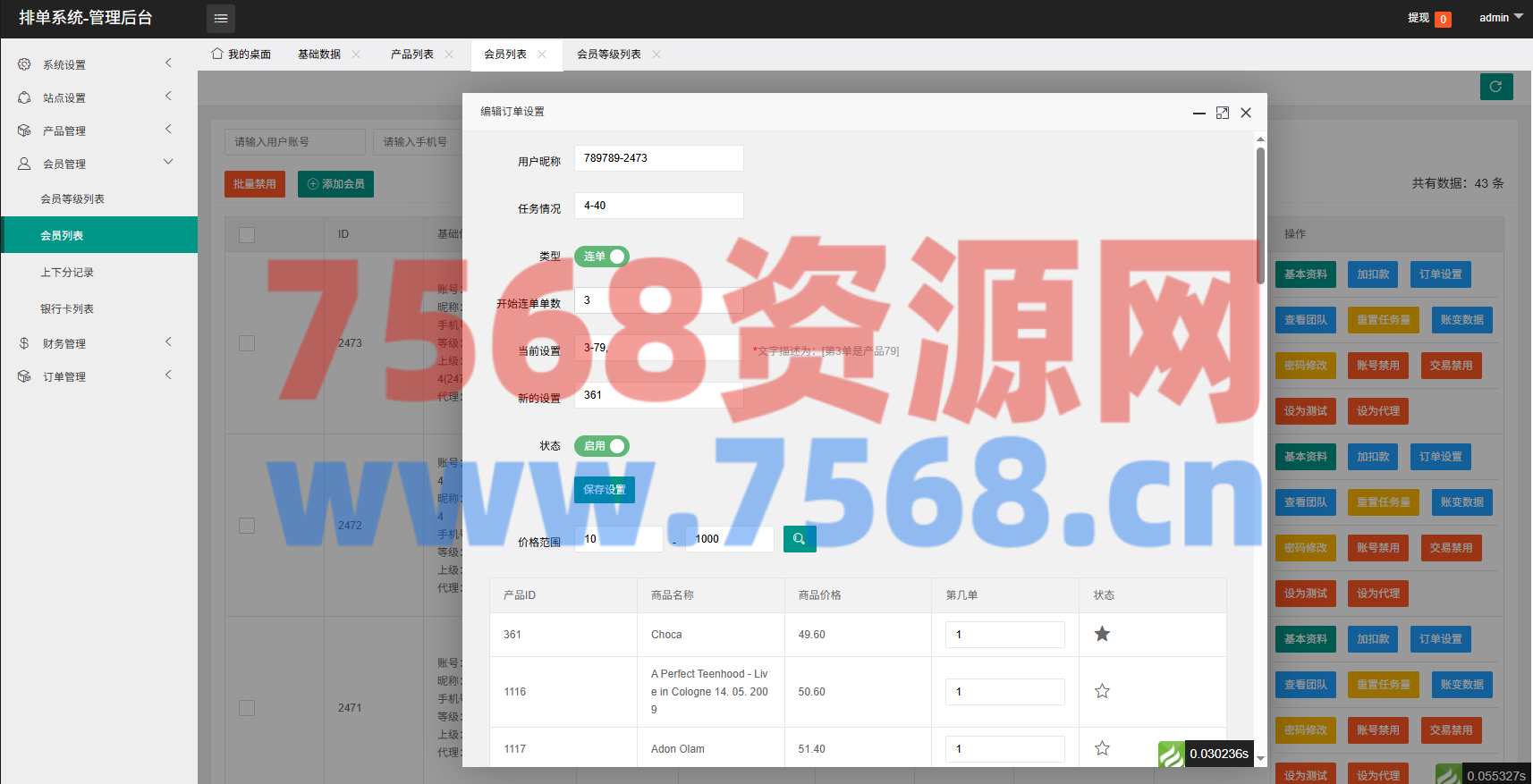Click the star for Adon Olam product
Viewport: 1533px width, 784px height.
pyautogui.click(x=1102, y=749)
